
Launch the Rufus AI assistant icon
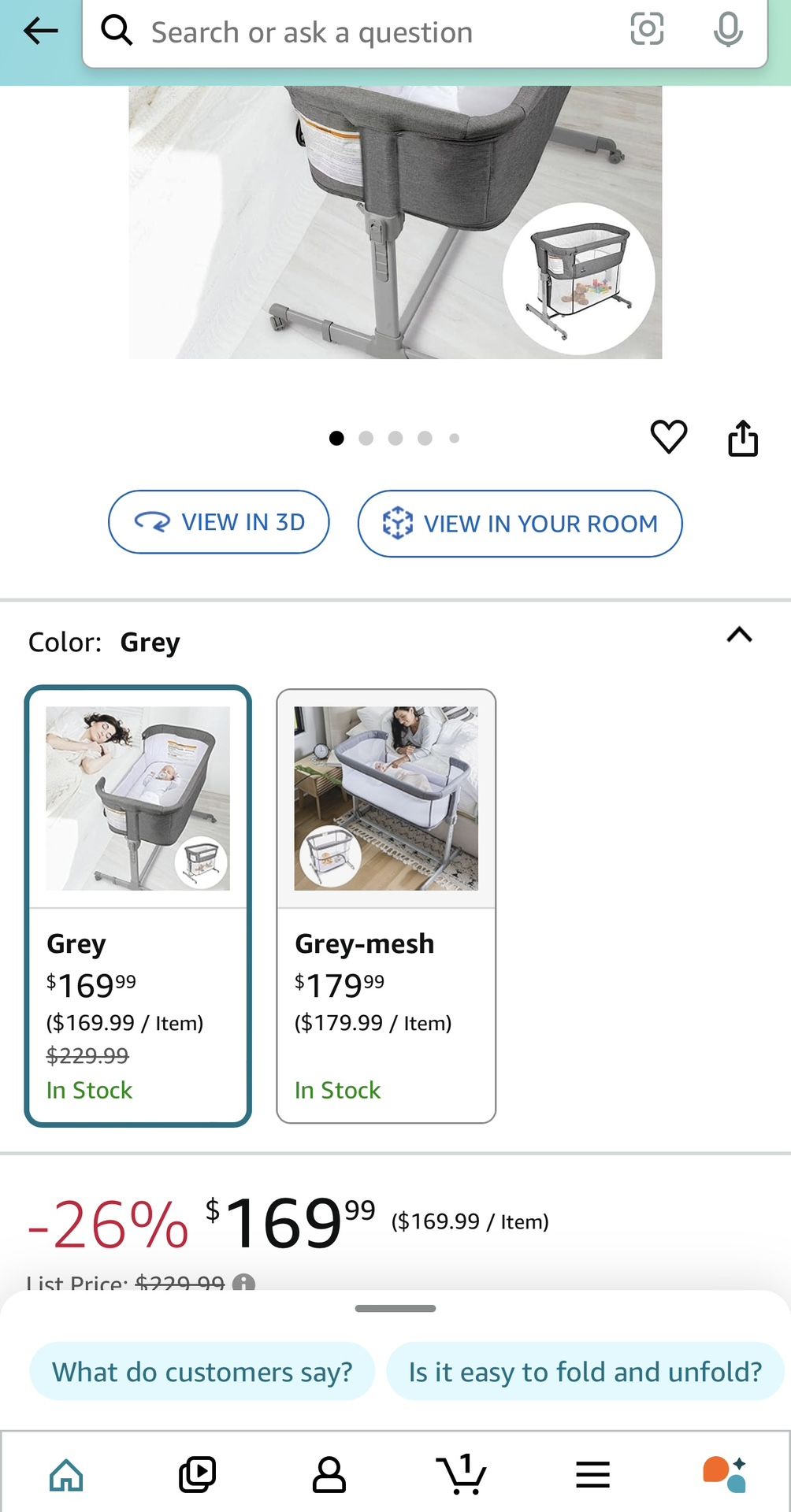click(x=724, y=1474)
